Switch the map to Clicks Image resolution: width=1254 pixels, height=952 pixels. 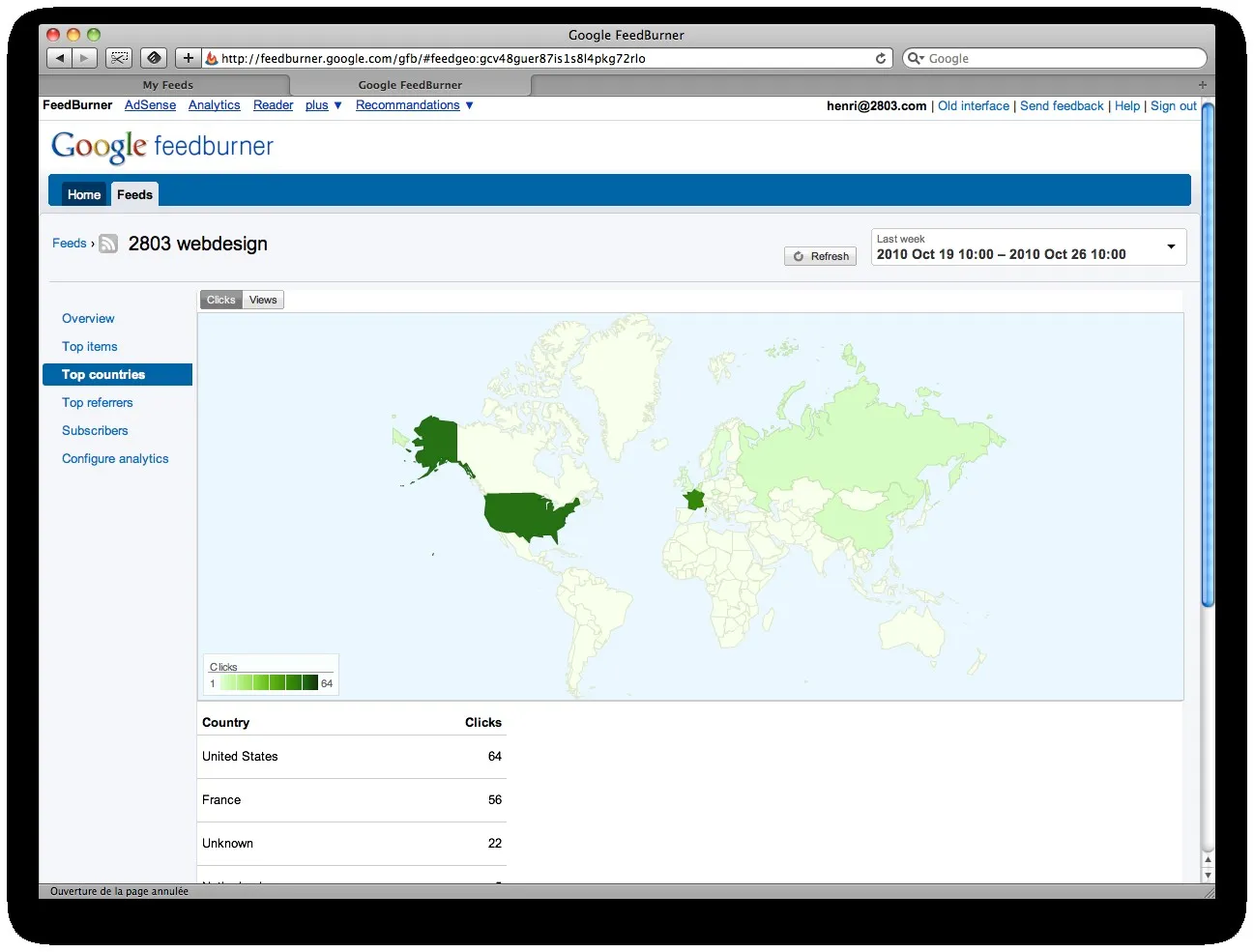221,300
